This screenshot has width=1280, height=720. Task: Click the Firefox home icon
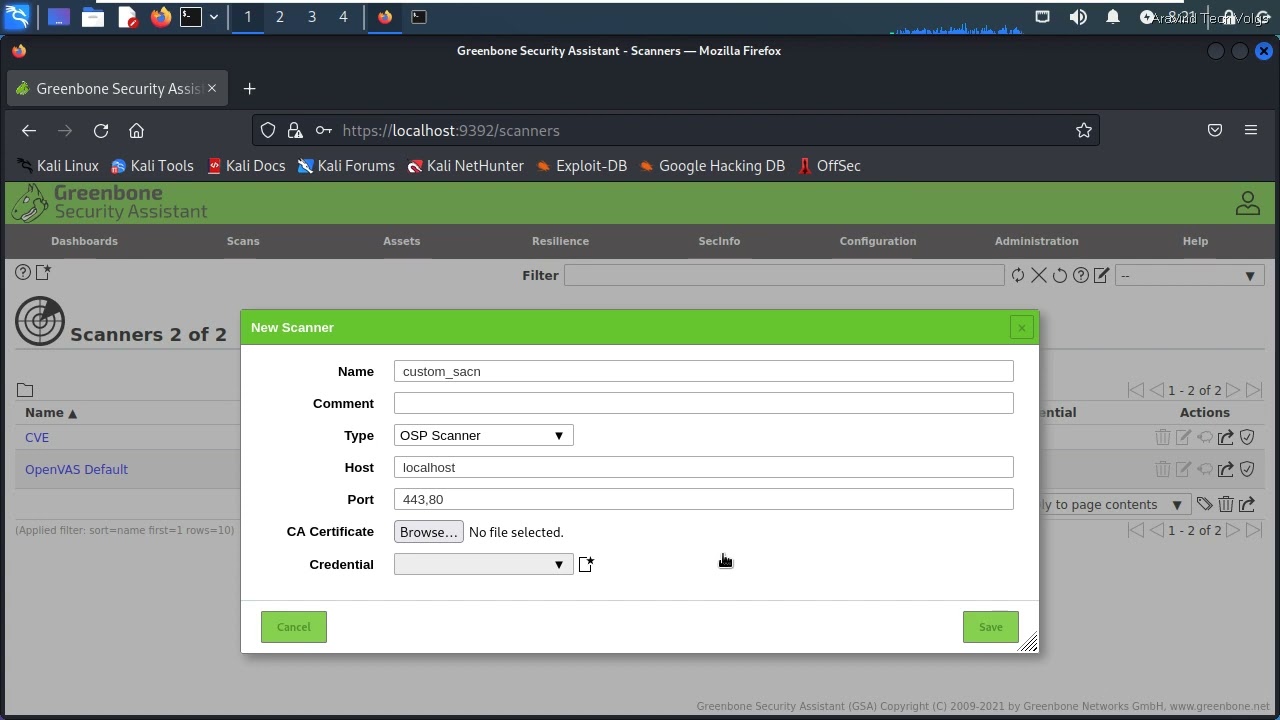137,131
